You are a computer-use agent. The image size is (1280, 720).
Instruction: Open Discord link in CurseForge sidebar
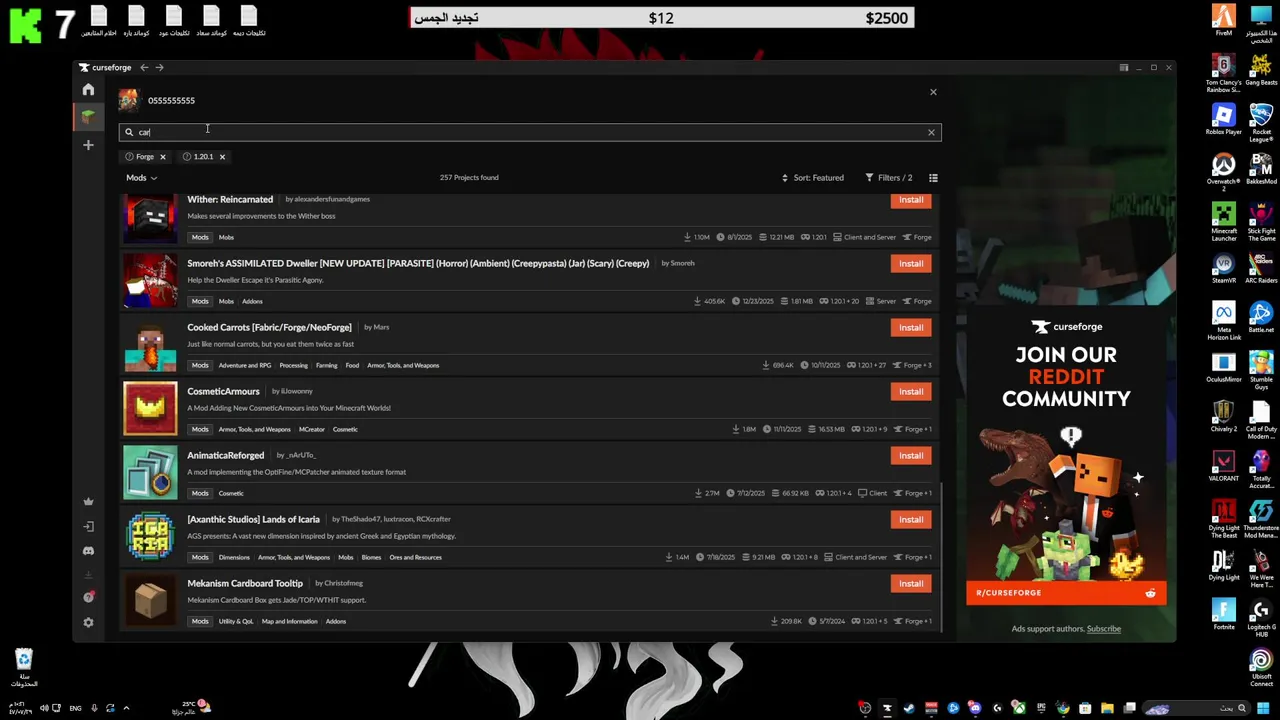tap(88, 551)
